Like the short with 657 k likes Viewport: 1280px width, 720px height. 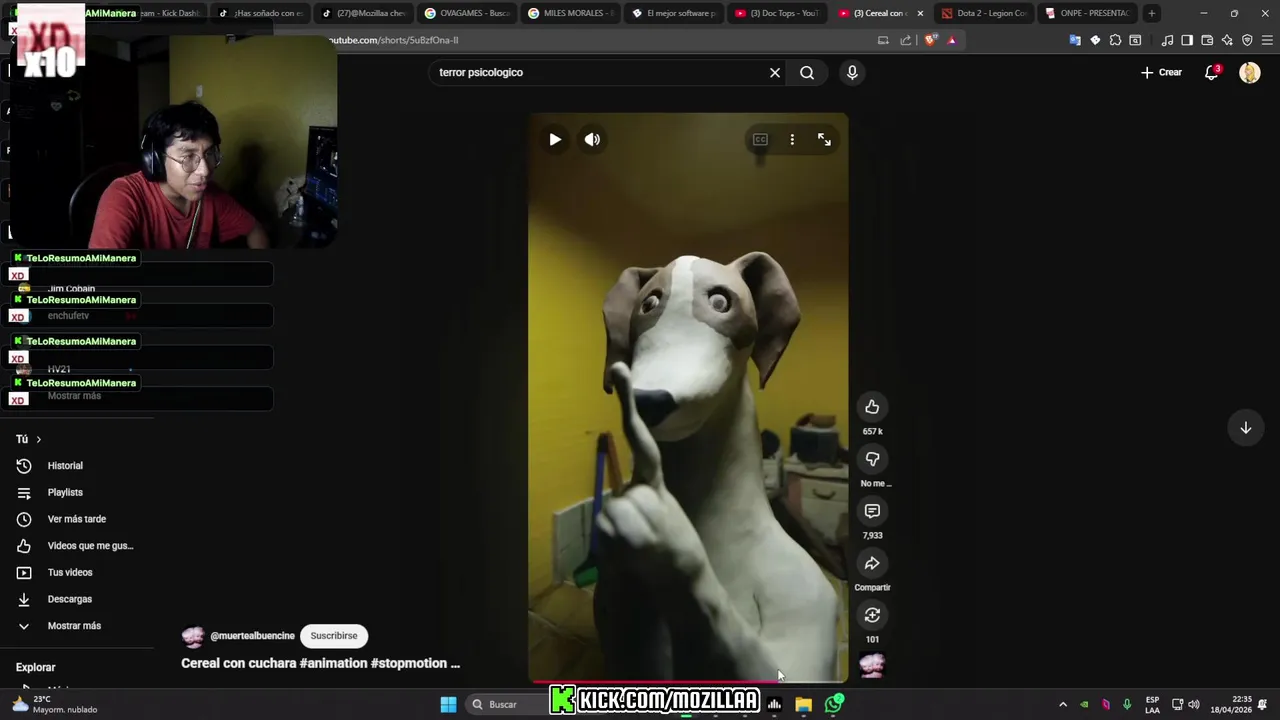(872, 407)
